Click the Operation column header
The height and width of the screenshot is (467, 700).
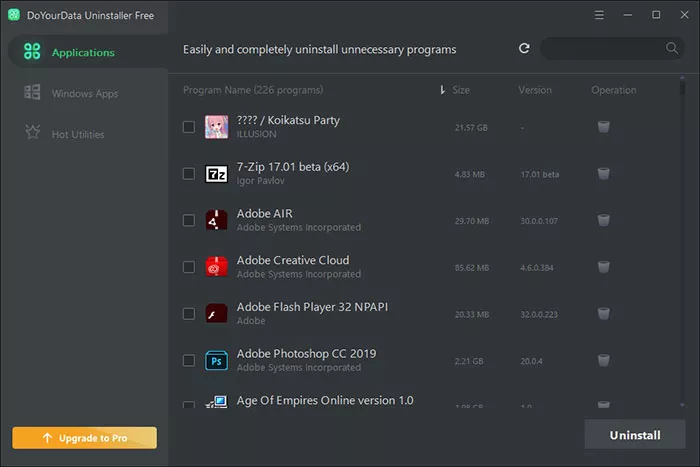613,90
